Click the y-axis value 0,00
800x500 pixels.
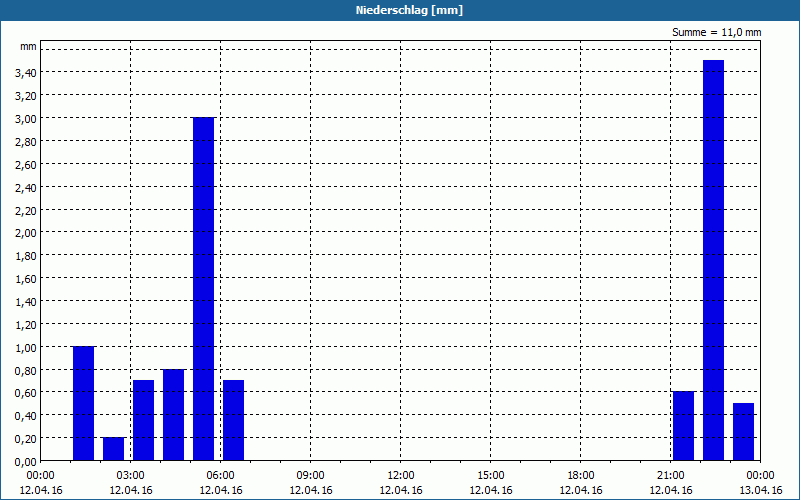[26, 462]
